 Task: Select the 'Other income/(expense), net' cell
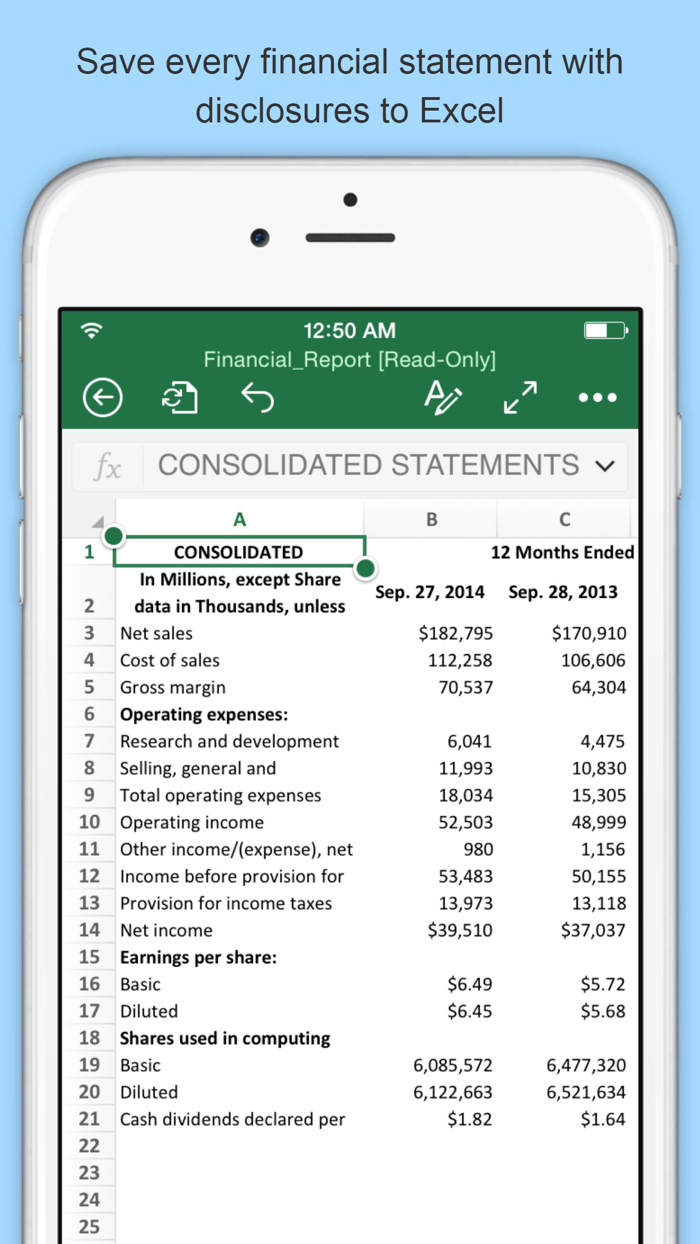point(237,849)
